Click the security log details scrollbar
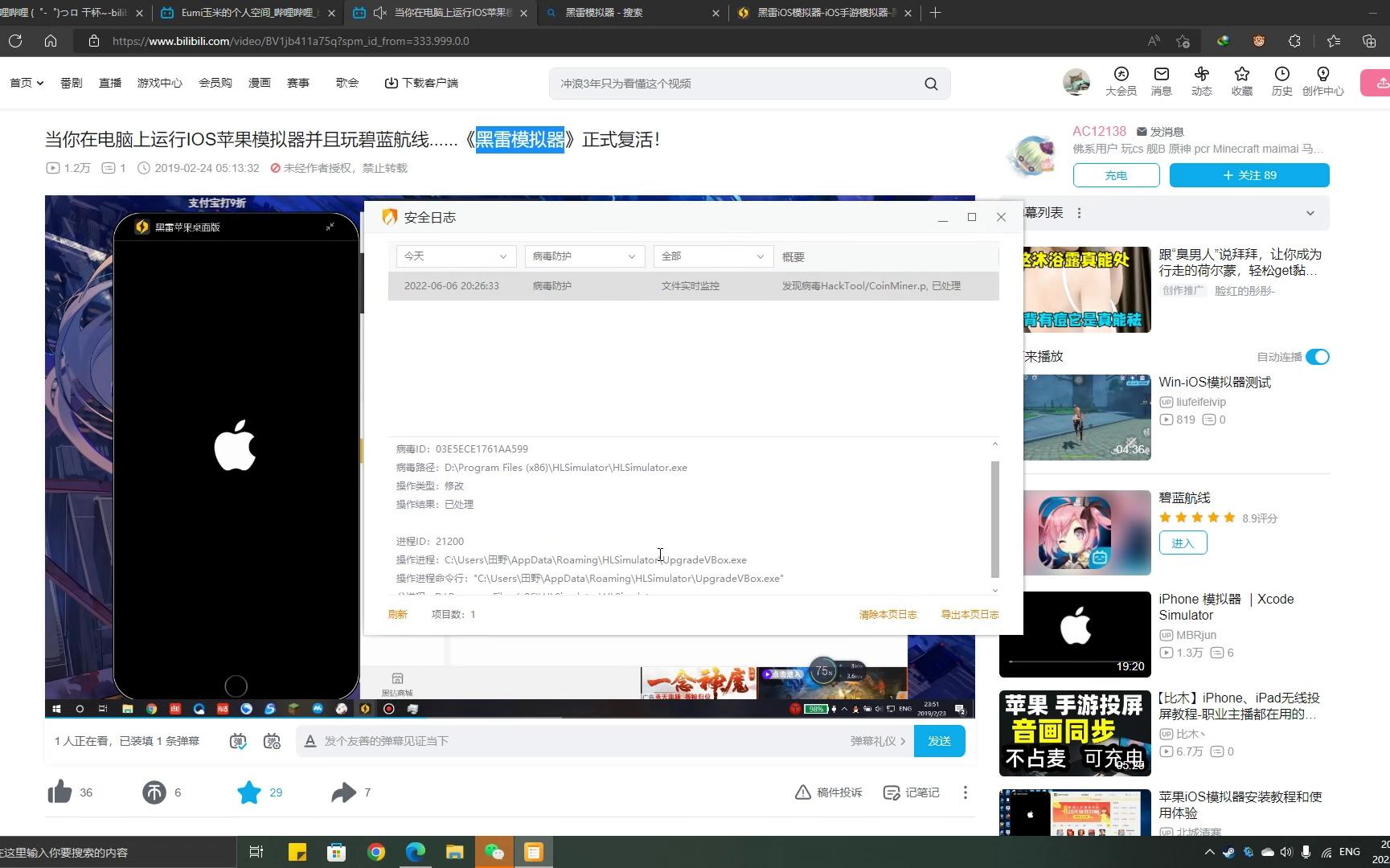The height and width of the screenshot is (868, 1390). (x=994, y=518)
